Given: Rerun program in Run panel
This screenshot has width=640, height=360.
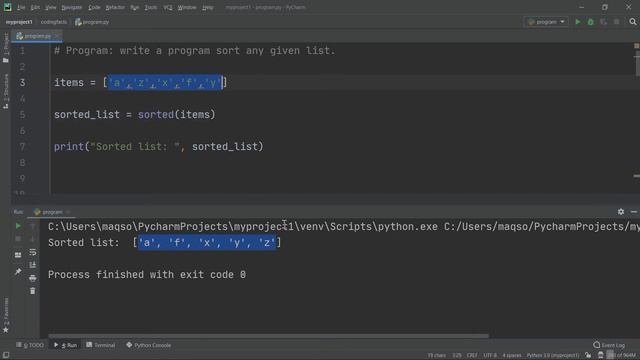Looking at the screenshot, I should point(18,225).
